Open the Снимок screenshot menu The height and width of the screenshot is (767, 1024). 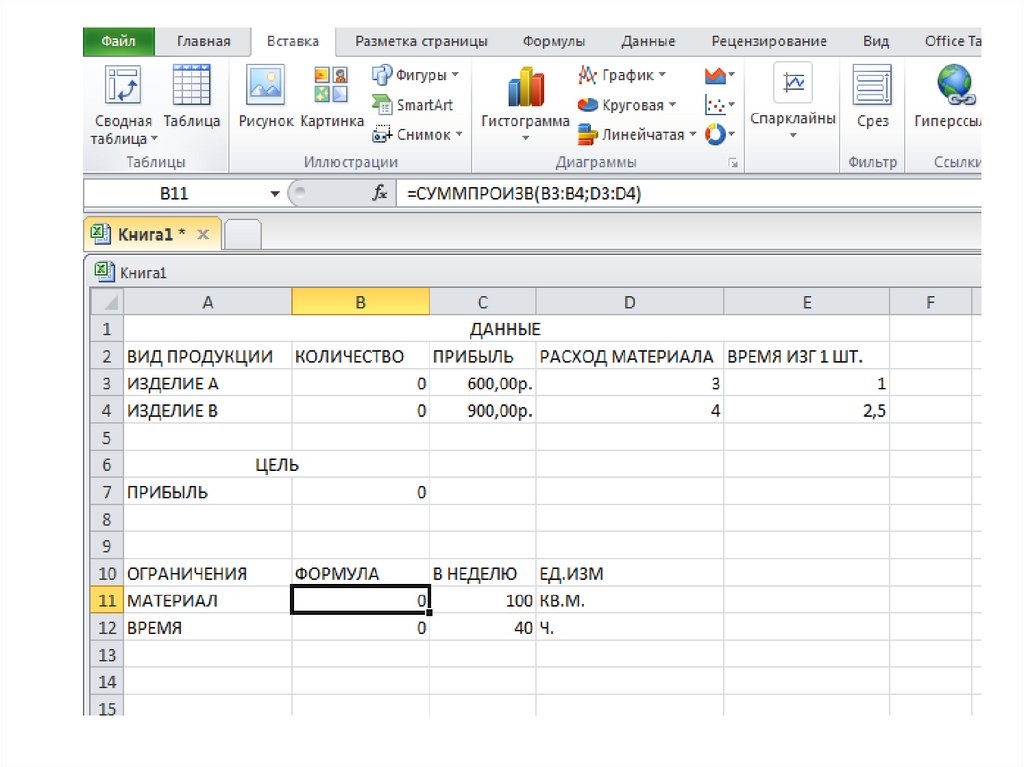coord(417,135)
